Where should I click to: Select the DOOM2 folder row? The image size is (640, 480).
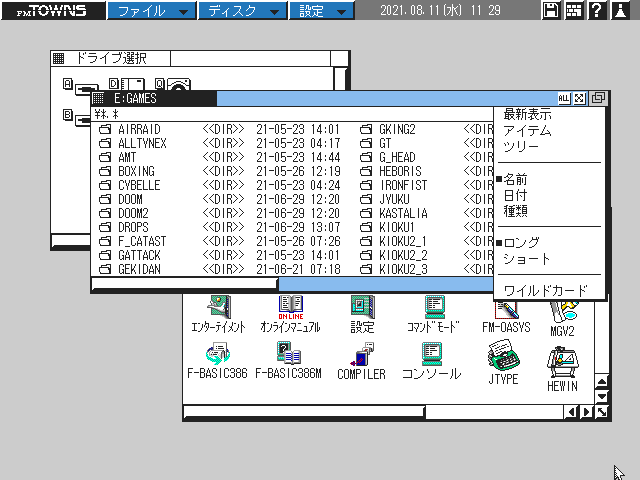[x=220, y=213]
